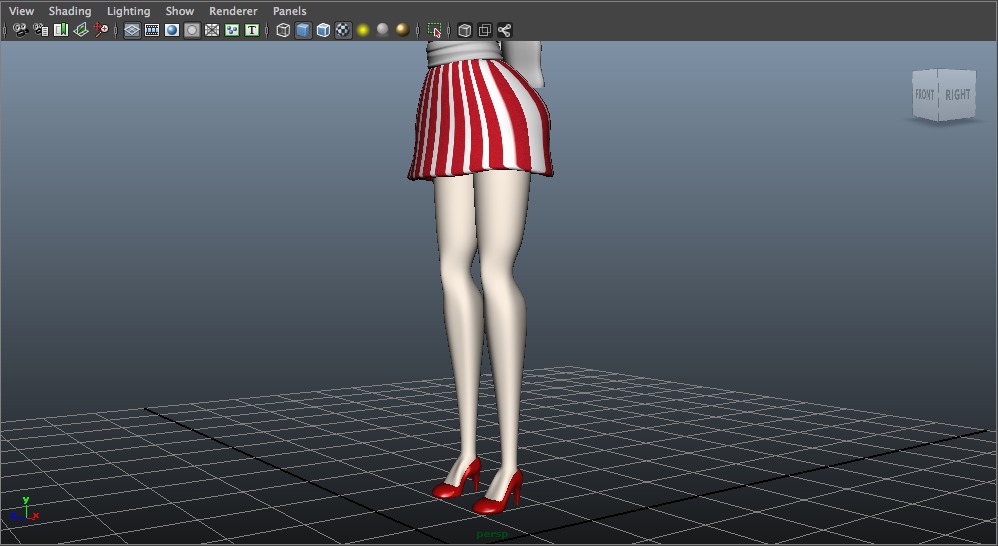Toggle isolate select icon
The width and height of the screenshot is (998, 546).
click(435, 30)
